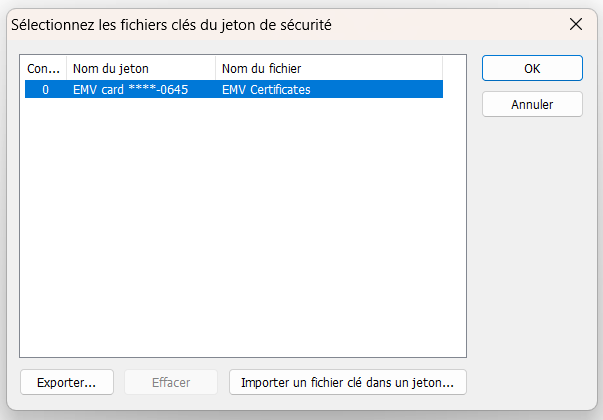
Task: Click the divider after Nom du fichier column
Action: coord(442,68)
